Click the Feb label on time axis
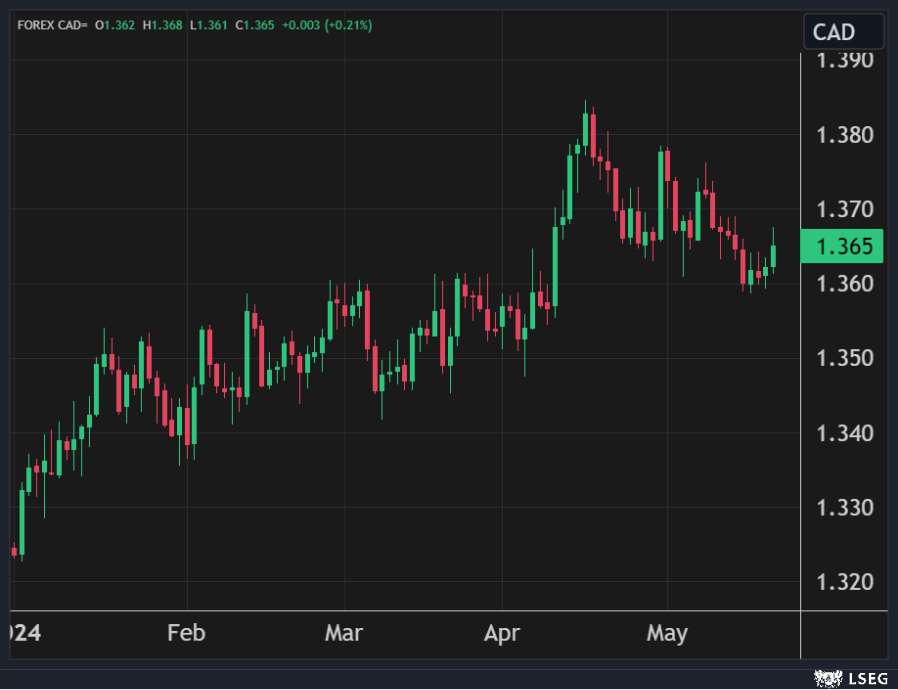The height and width of the screenshot is (690, 898). pyautogui.click(x=186, y=633)
